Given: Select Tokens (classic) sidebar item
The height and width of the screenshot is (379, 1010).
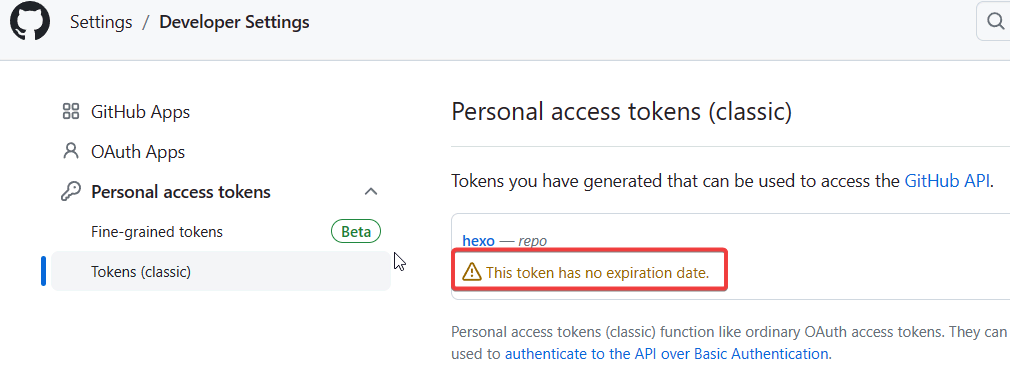Looking at the screenshot, I should click(221, 271).
